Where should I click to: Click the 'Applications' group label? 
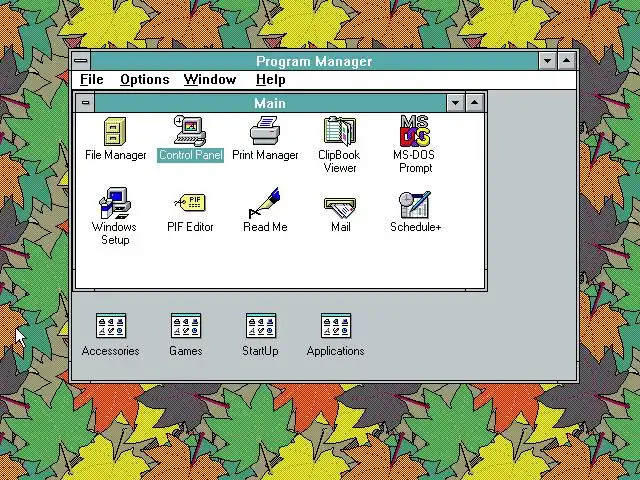pyautogui.click(x=336, y=351)
